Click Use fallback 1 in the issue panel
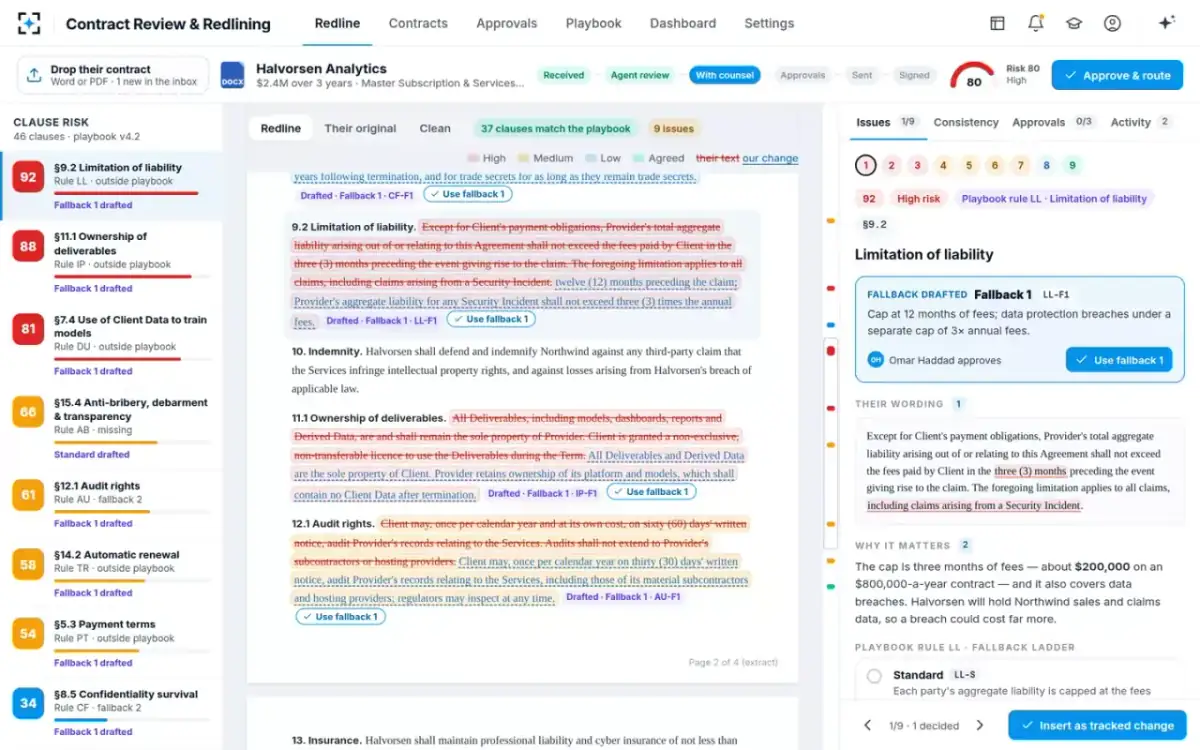Viewport: 1200px width, 750px height. tap(1119, 360)
